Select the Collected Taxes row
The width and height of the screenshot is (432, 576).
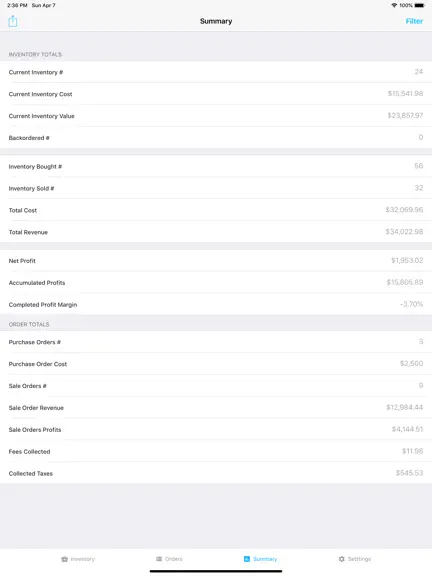(x=216, y=473)
